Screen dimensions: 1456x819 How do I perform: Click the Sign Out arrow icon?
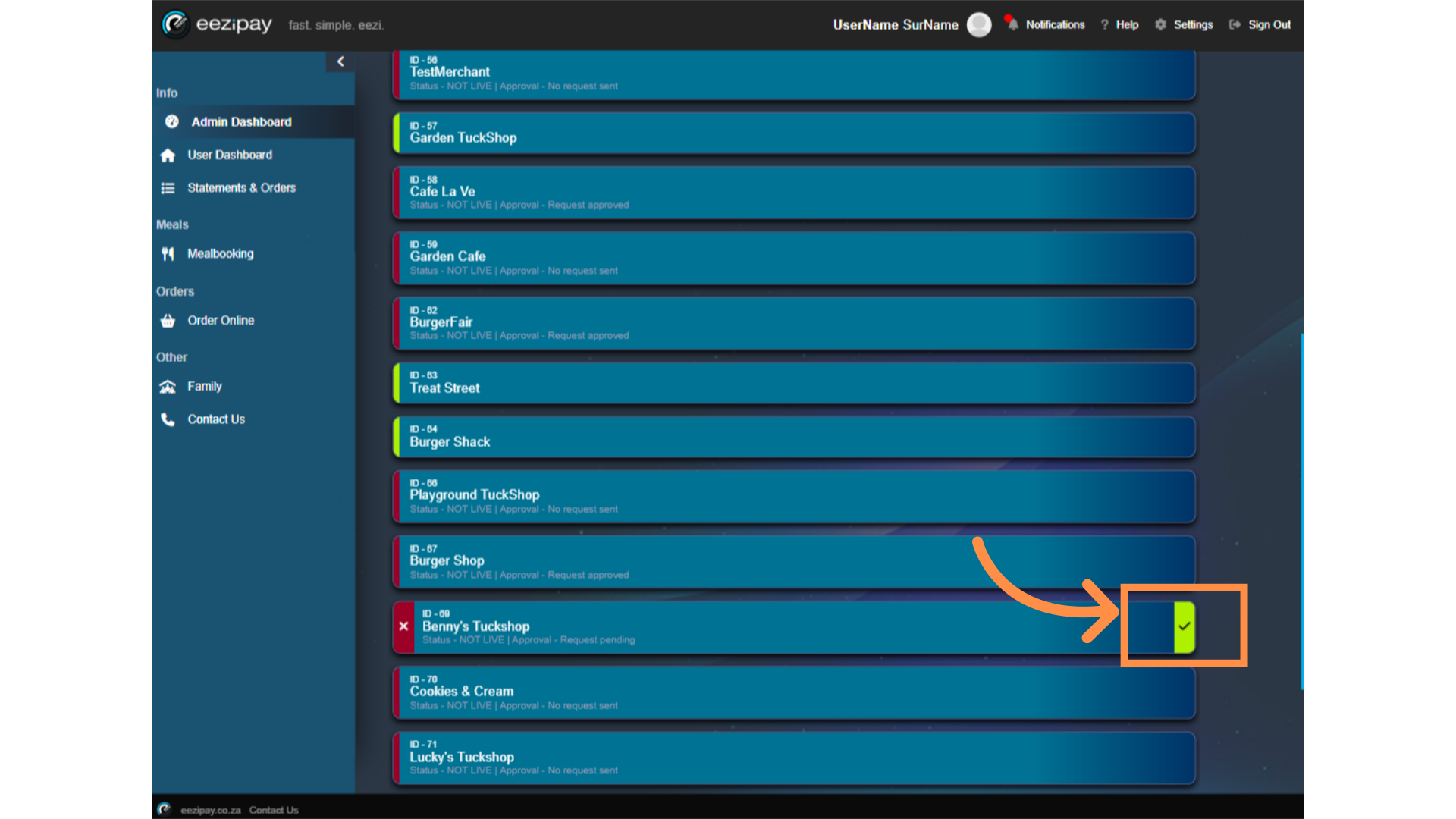pyautogui.click(x=1235, y=24)
